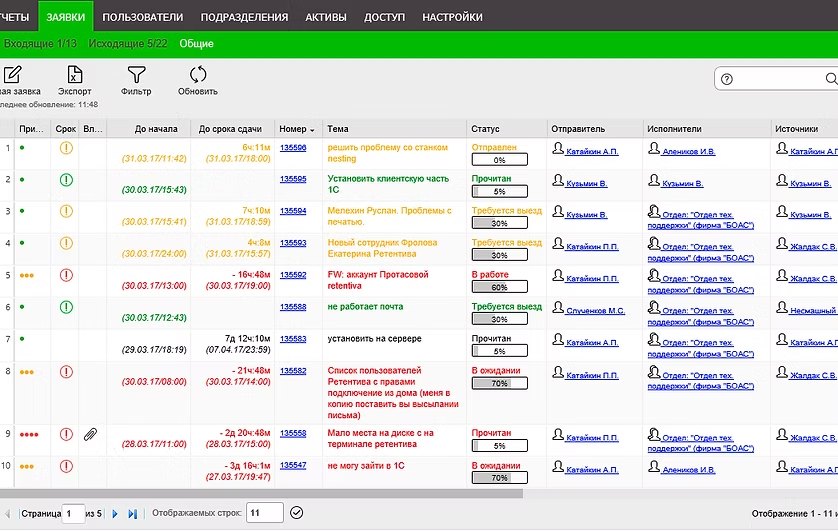Select status 'В работе' in request 135592
The image size is (838, 531).
[490, 275]
